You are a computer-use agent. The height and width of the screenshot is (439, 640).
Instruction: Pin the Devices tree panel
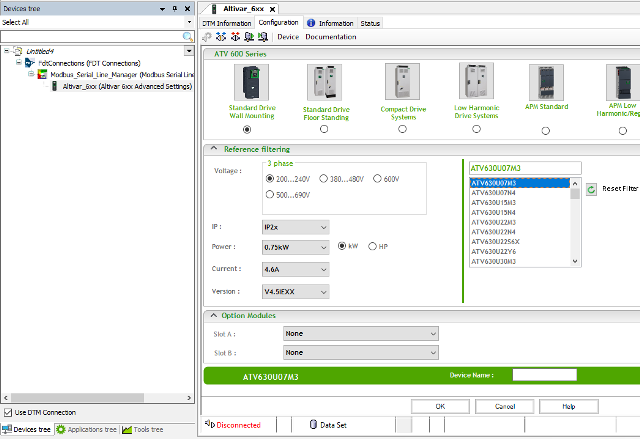pos(174,8)
